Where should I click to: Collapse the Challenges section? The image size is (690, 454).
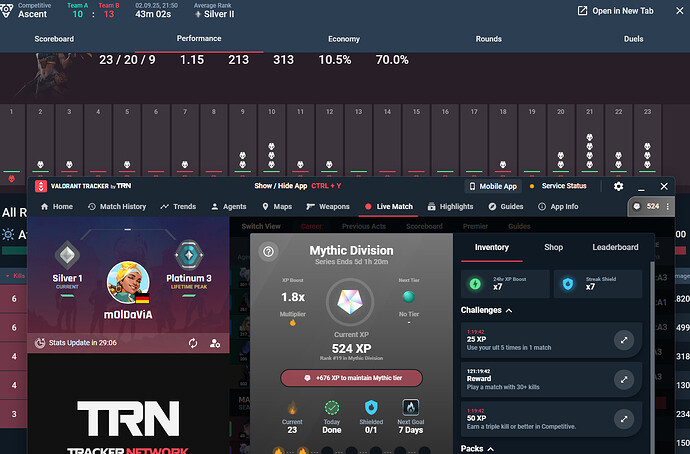pos(509,310)
